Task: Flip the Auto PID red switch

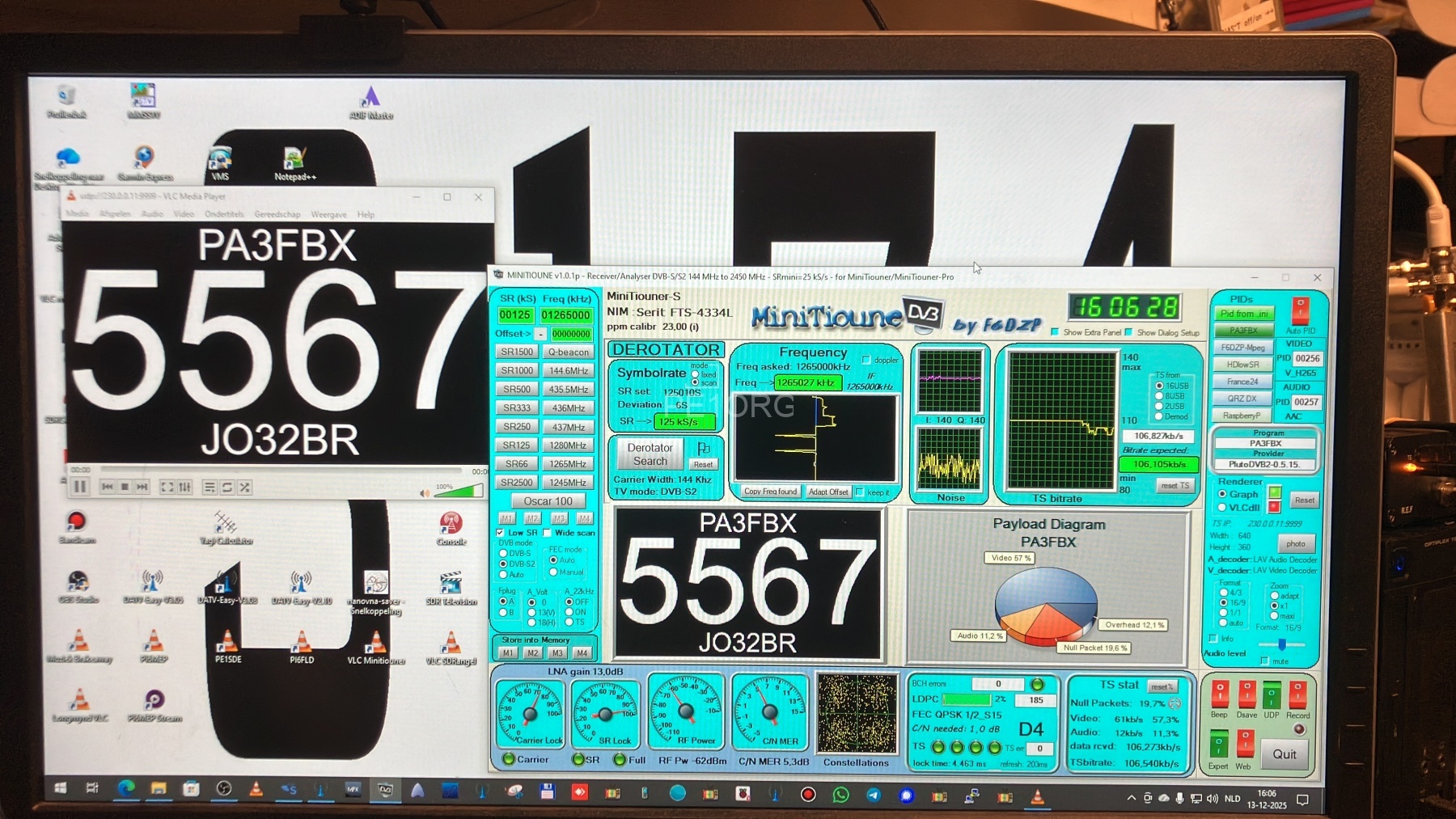Action: pyautogui.click(x=1300, y=310)
